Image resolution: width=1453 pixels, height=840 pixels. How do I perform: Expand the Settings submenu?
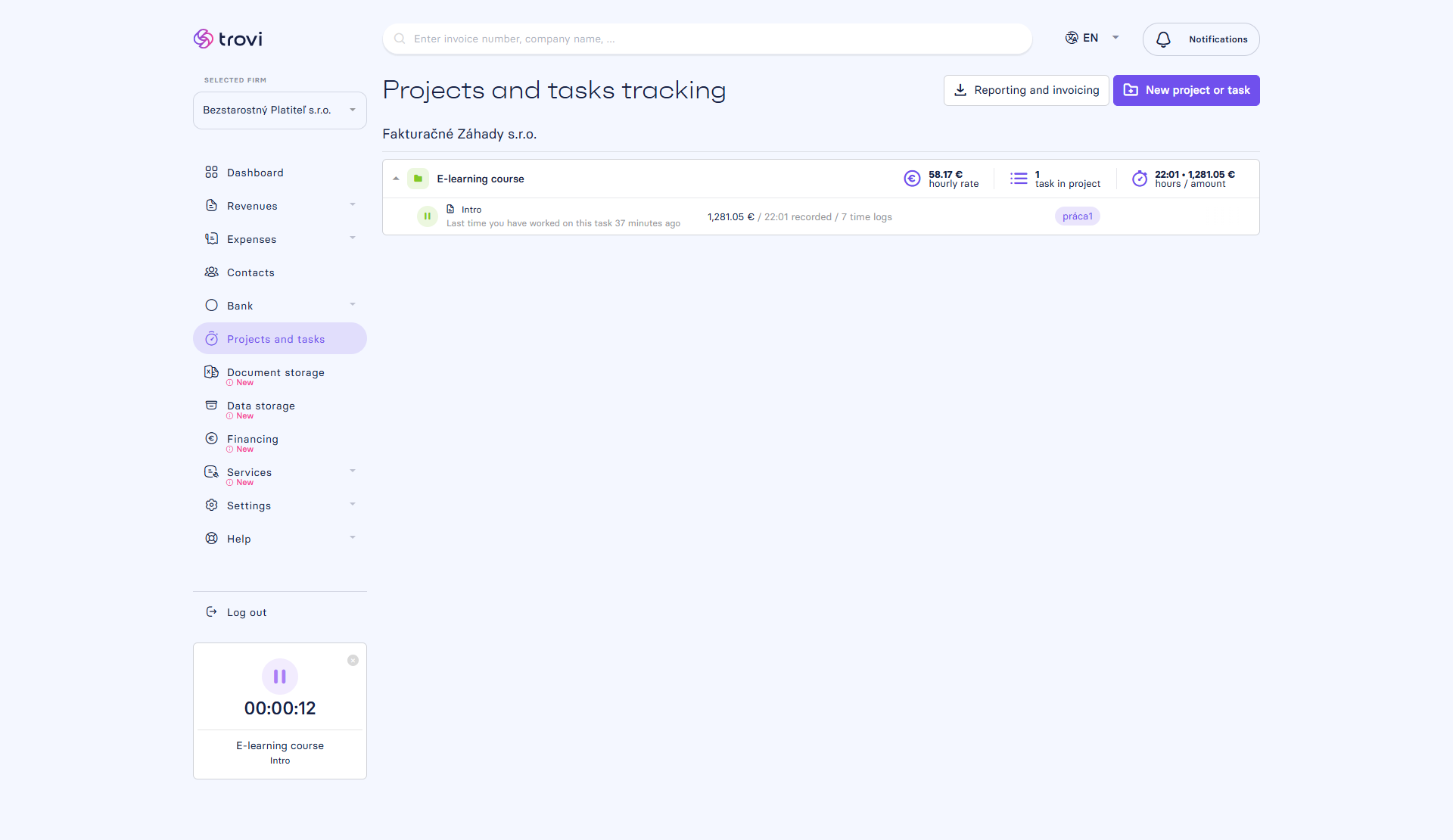click(x=353, y=505)
